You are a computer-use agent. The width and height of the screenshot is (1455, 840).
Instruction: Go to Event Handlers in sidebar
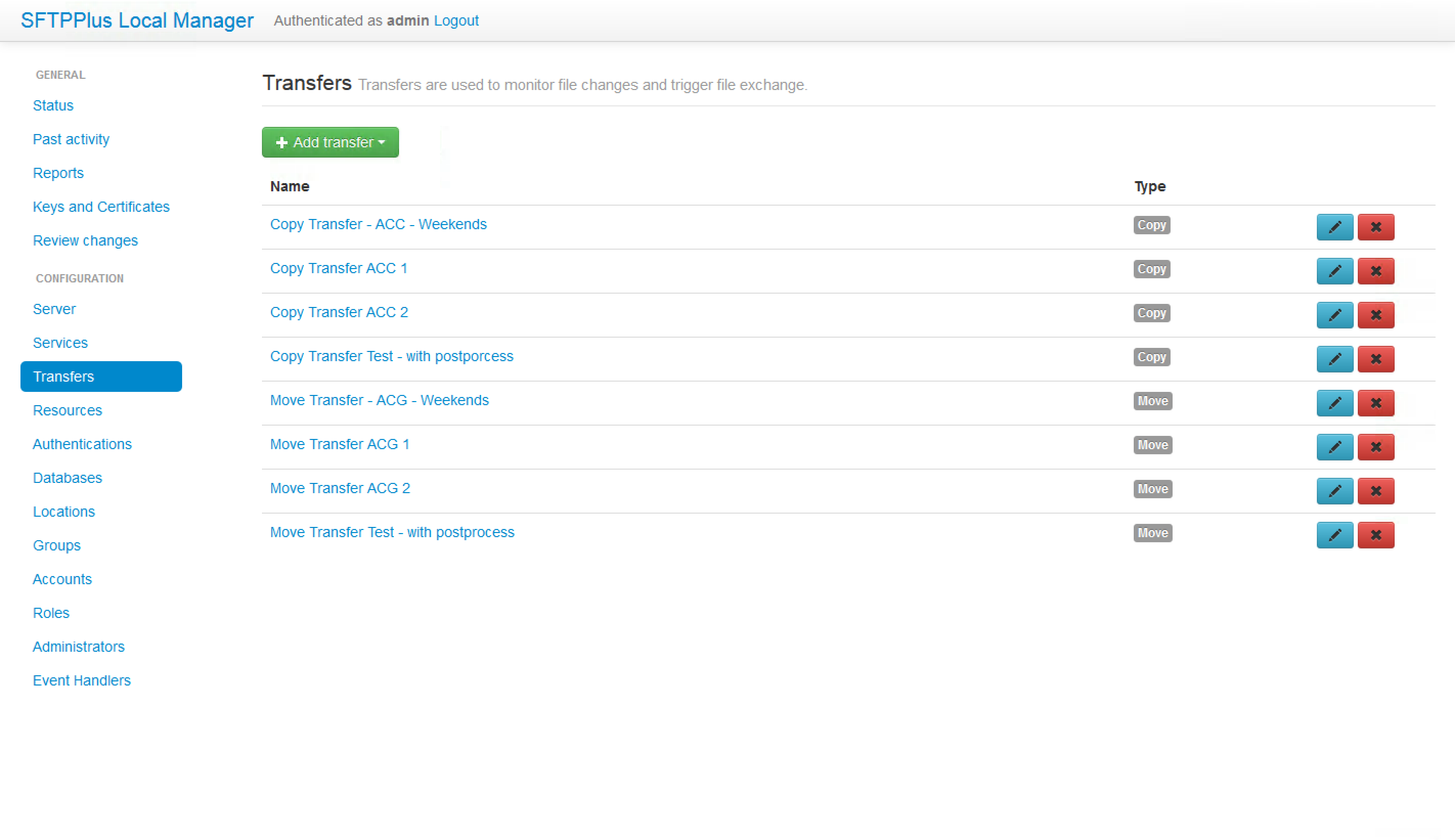(x=81, y=680)
